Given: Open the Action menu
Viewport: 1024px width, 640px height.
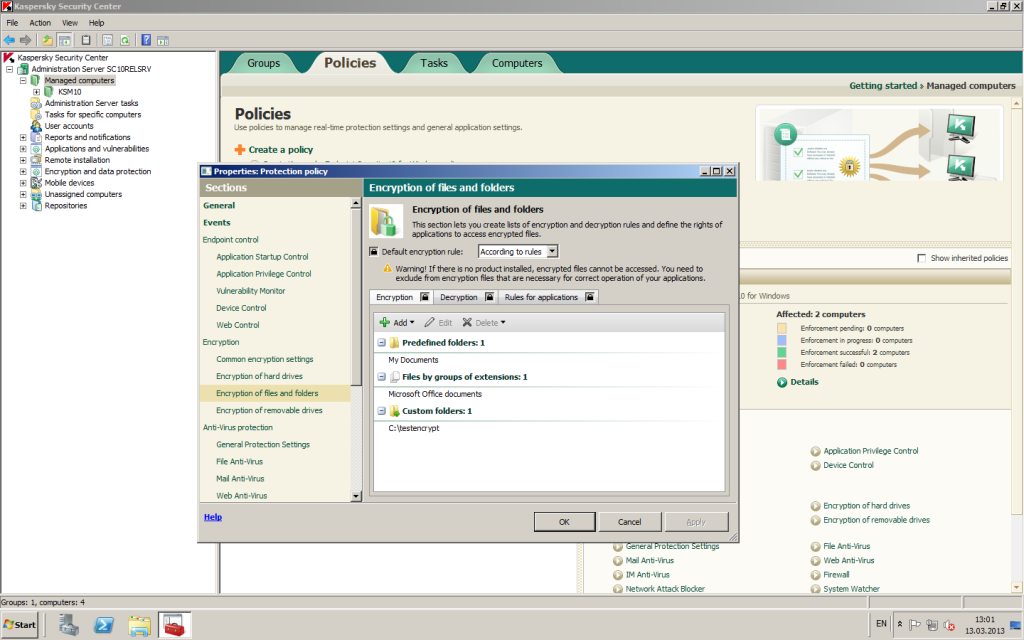Looking at the screenshot, I should (40, 23).
